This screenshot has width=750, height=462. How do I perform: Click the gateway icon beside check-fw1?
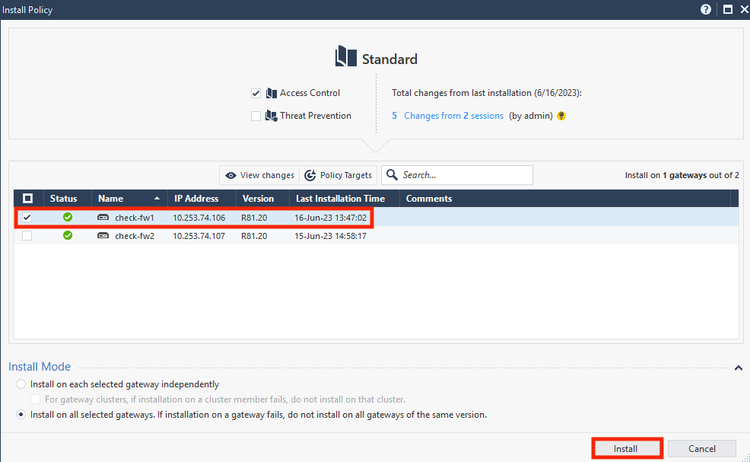[103, 217]
